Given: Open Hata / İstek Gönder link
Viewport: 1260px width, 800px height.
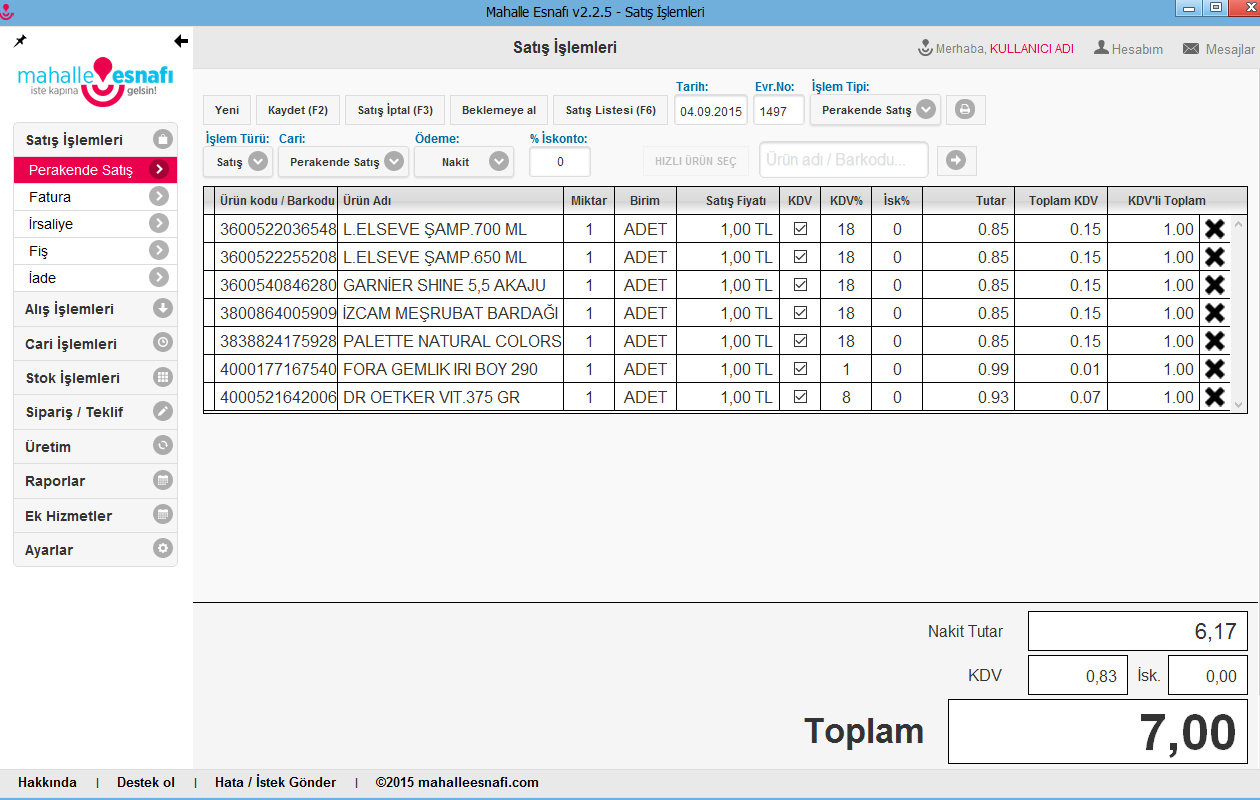Looking at the screenshot, I should click(x=275, y=782).
